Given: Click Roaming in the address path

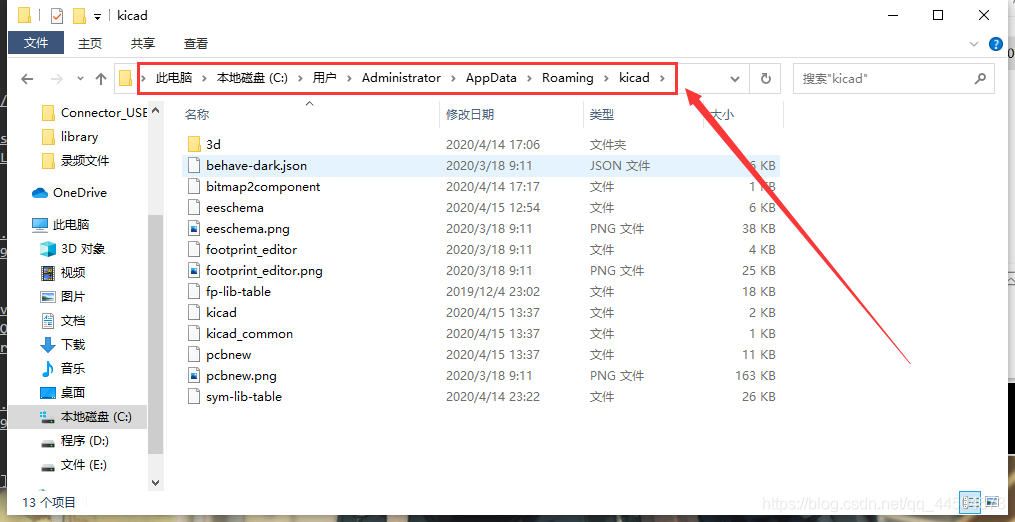Looking at the screenshot, I should coord(568,78).
